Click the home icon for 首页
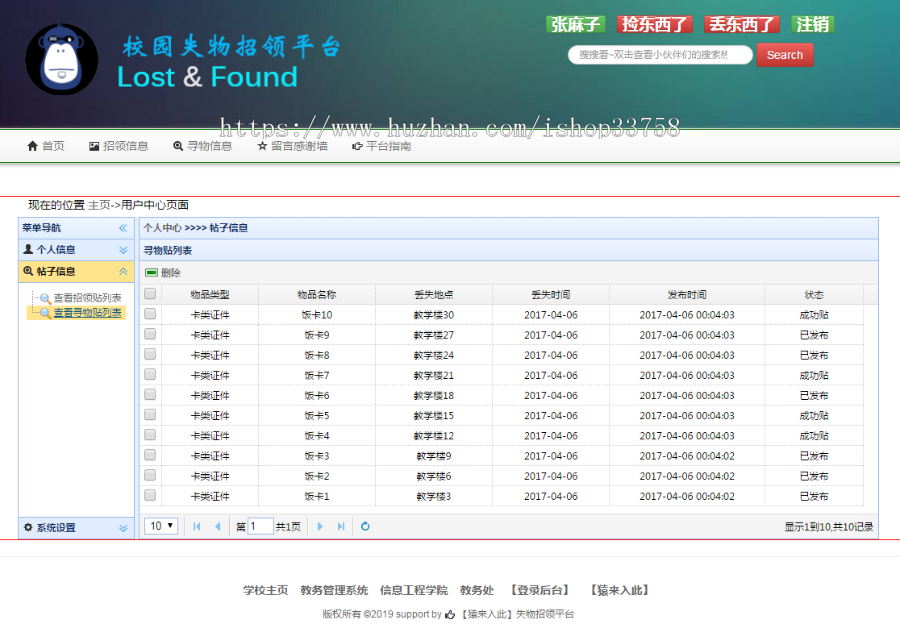Image resolution: width=900 pixels, height=624 pixels. pyautogui.click(x=32, y=146)
